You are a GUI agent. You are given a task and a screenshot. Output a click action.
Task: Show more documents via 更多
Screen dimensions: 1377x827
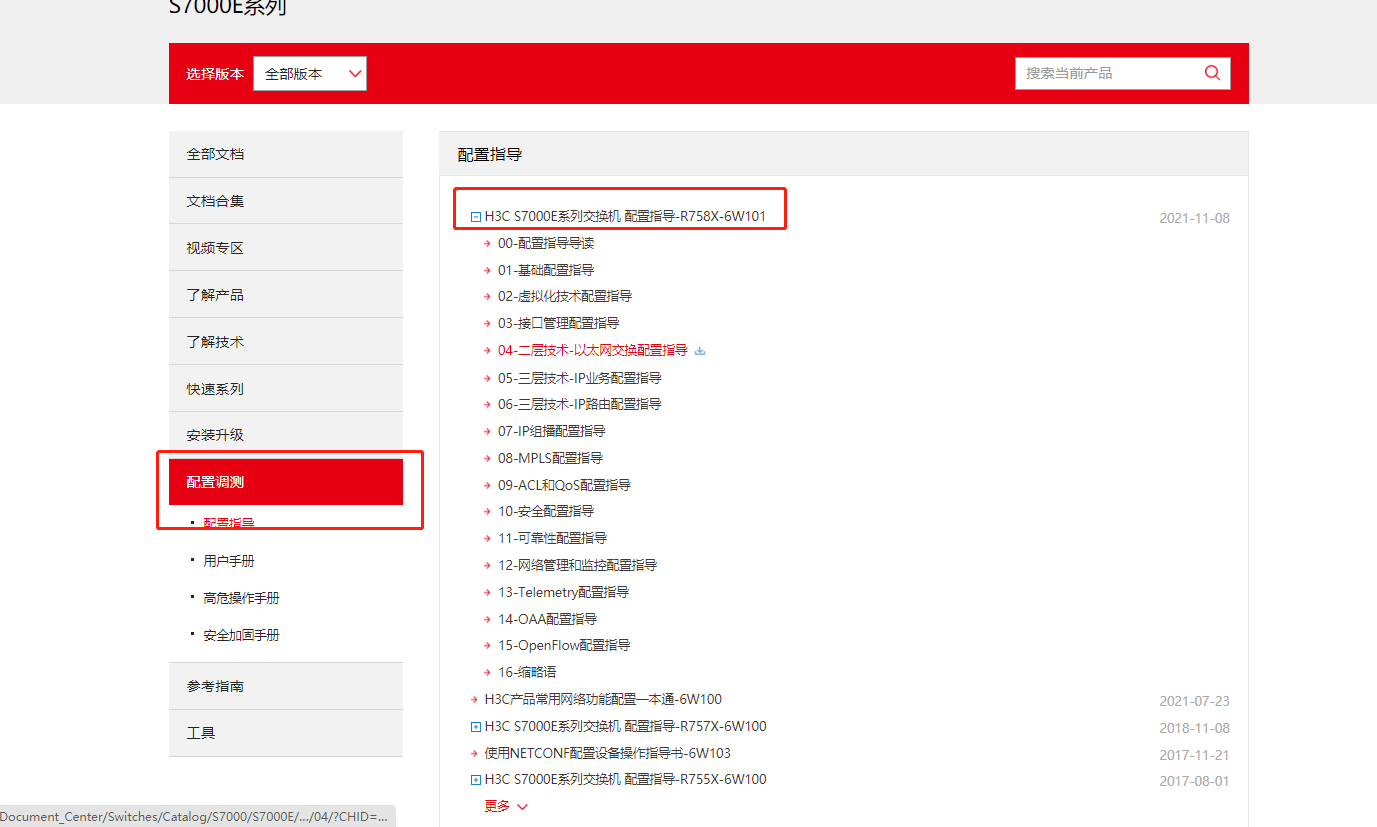(x=506, y=806)
